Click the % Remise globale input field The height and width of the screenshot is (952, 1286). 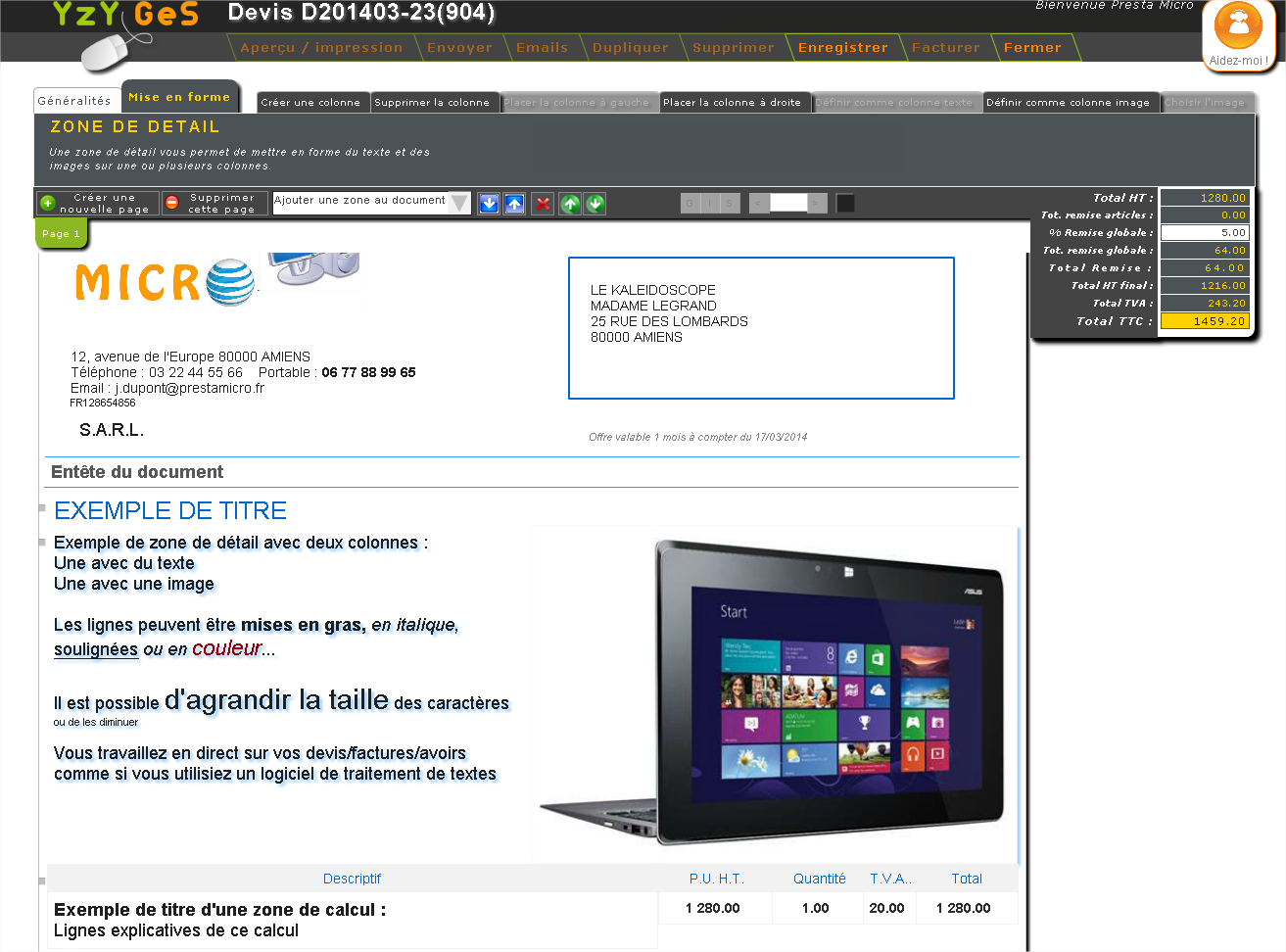(1205, 233)
